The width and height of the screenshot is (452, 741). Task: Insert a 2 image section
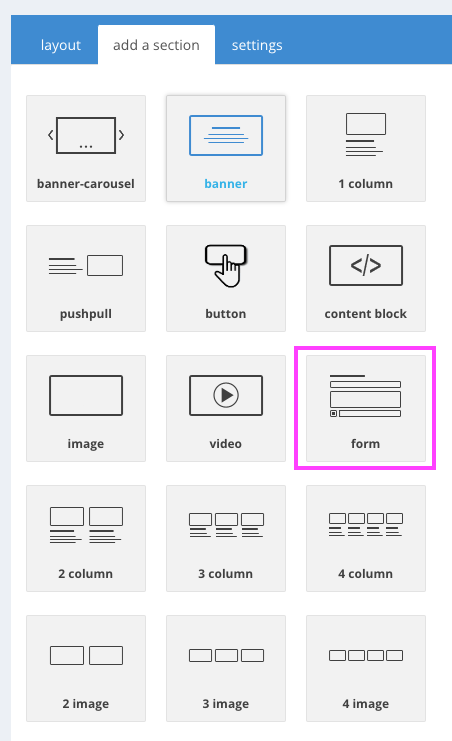86,668
